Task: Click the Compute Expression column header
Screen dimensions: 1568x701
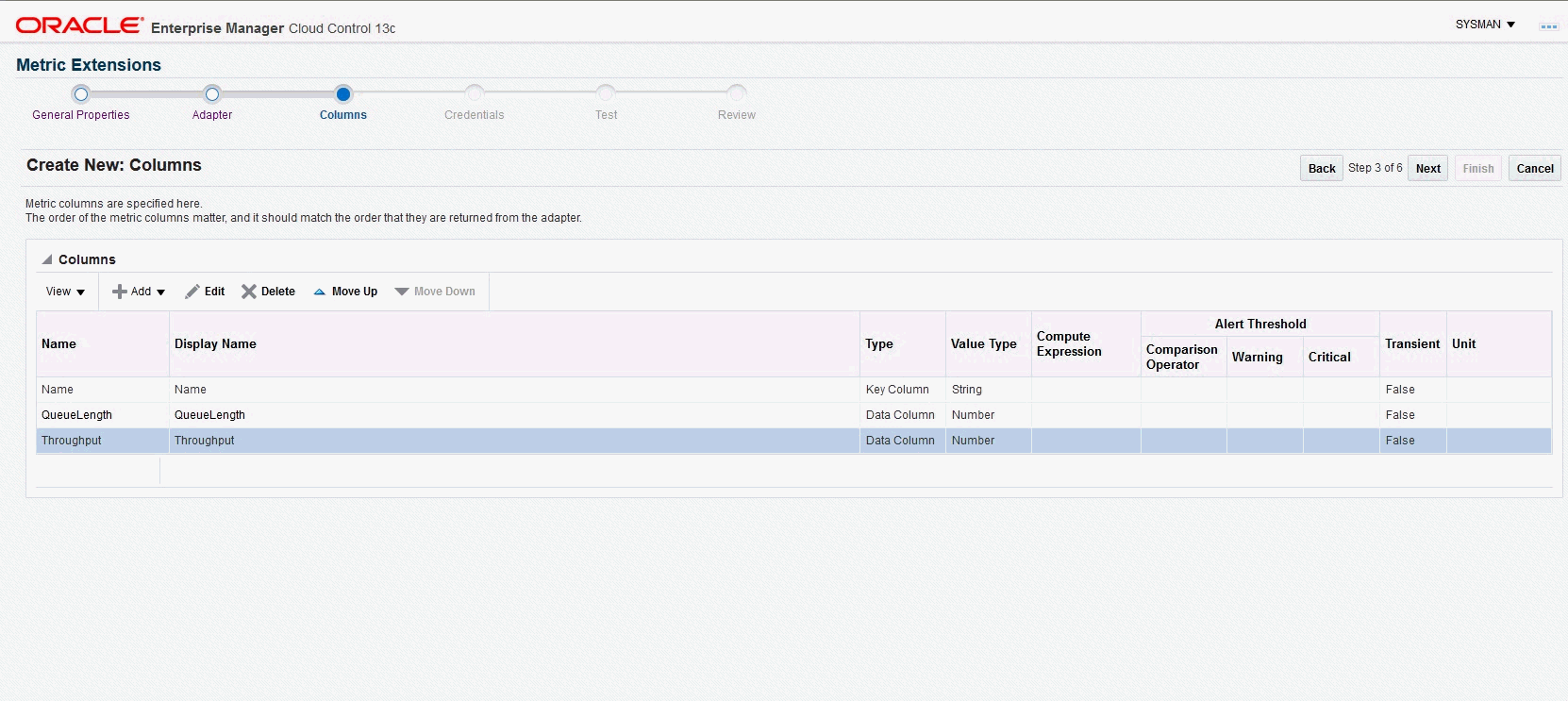Action: tap(1086, 344)
